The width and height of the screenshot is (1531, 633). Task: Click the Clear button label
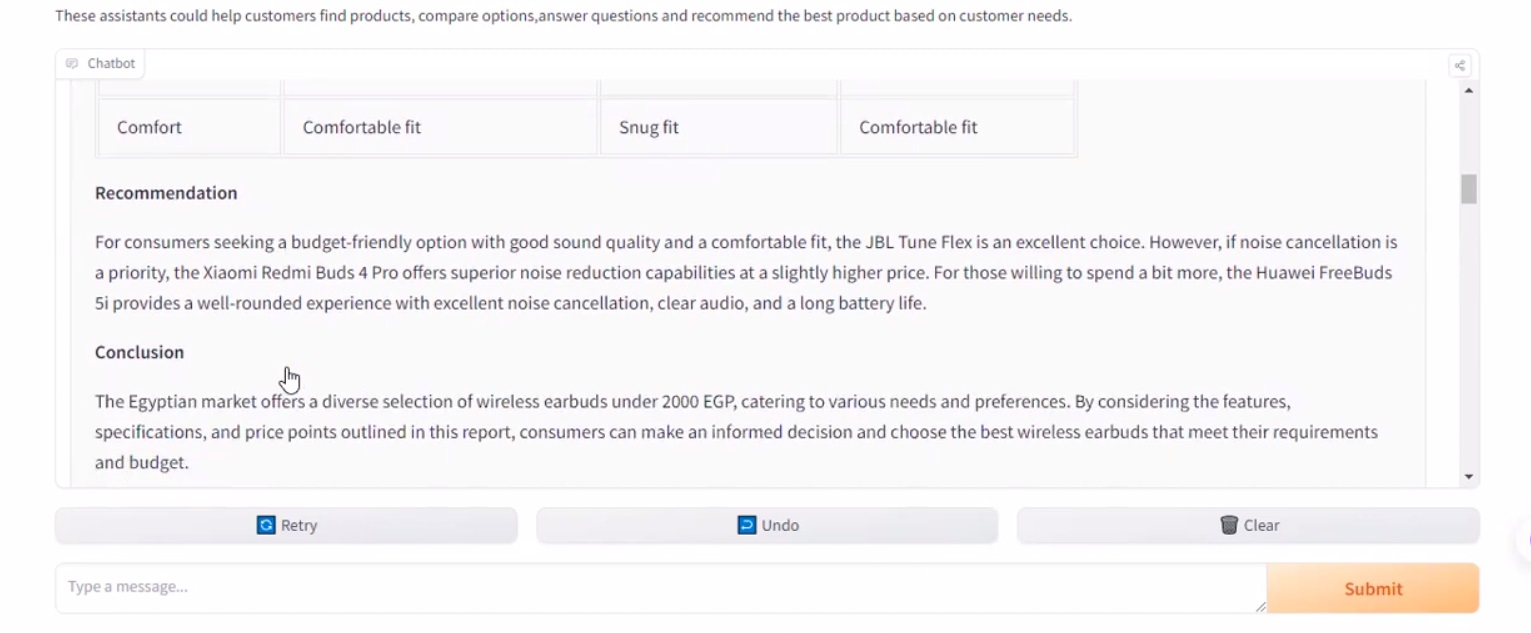click(1261, 526)
